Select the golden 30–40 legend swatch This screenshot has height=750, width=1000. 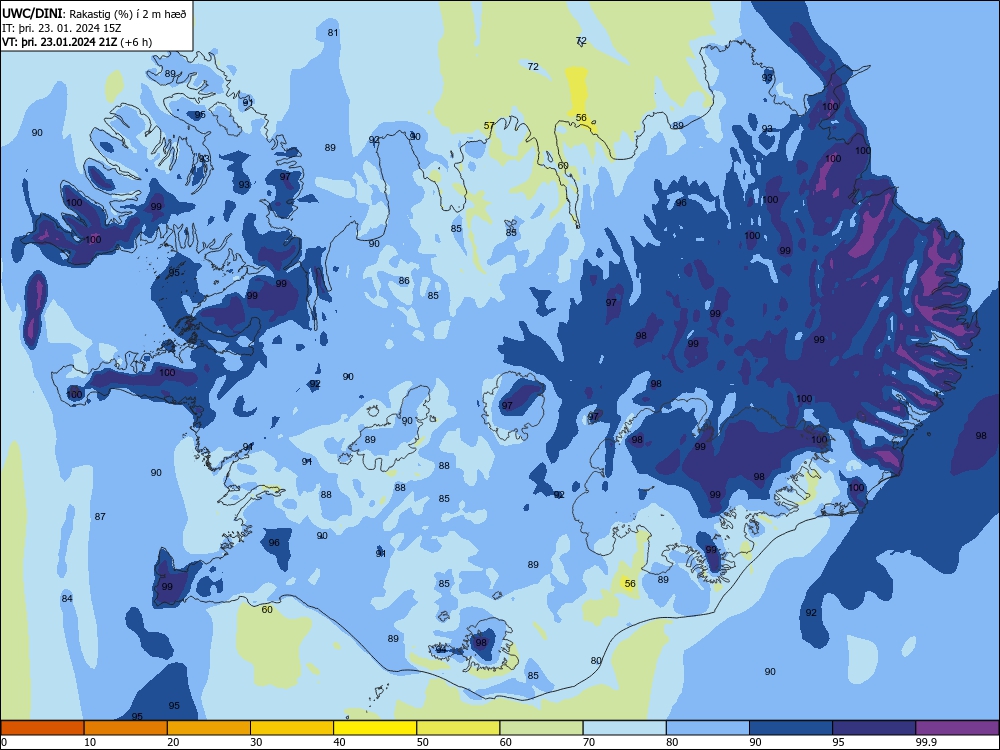[292, 728]
